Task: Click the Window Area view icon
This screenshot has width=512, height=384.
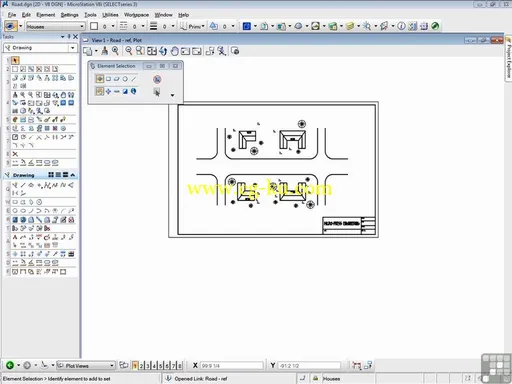Action: point(140,51)
